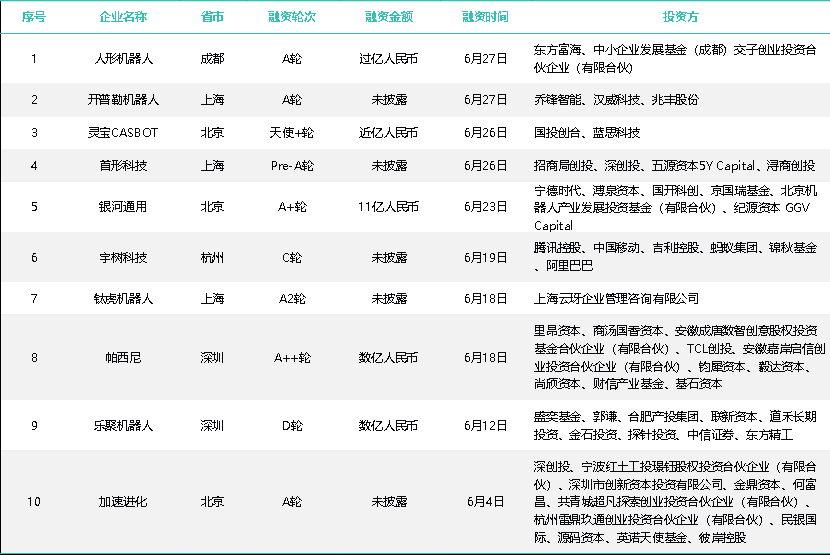The image size is (830, 555).
Task: Click the 投资方 column header
Action: pyautogui.click(x=681, y=17)
